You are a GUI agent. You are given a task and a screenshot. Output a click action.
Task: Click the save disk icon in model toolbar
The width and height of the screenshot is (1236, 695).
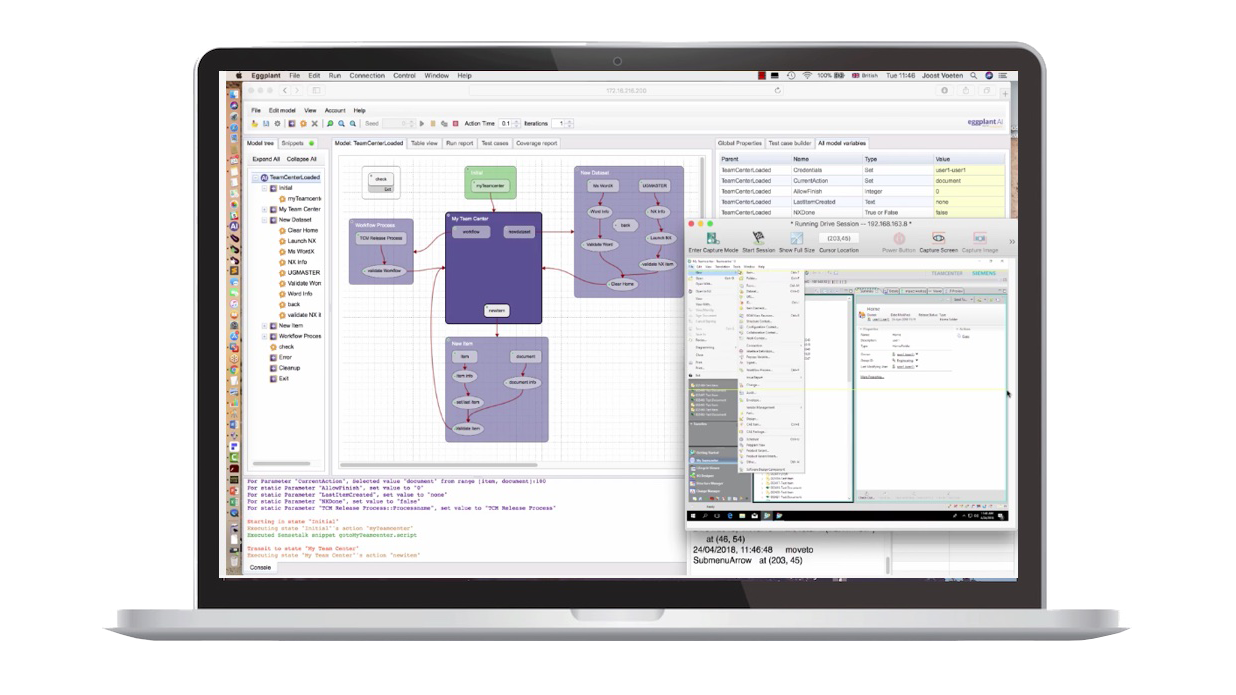click(266, 123)
